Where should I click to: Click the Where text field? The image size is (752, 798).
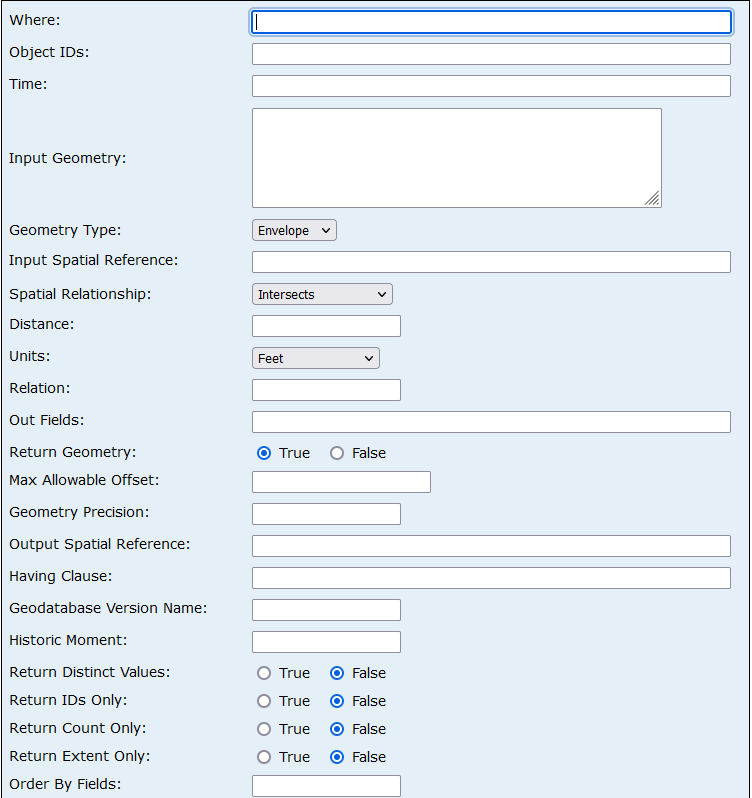[x=491, y=22]
